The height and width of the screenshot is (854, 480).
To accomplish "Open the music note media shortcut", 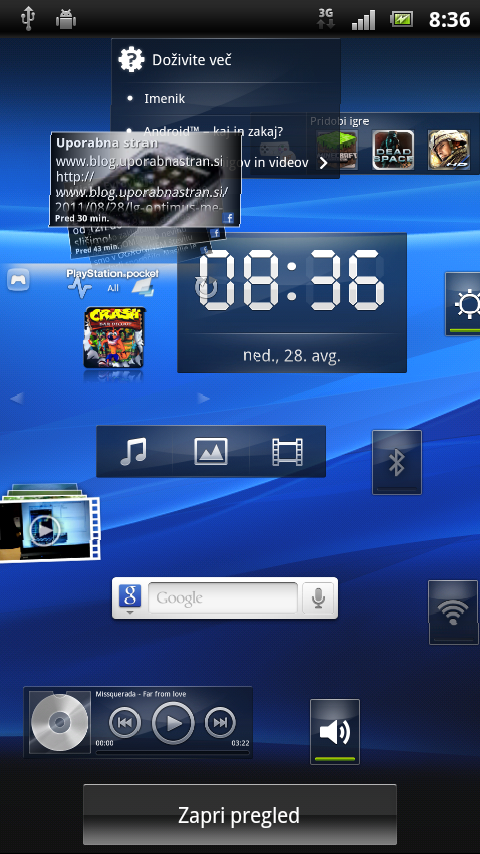I will coord(134,452).
